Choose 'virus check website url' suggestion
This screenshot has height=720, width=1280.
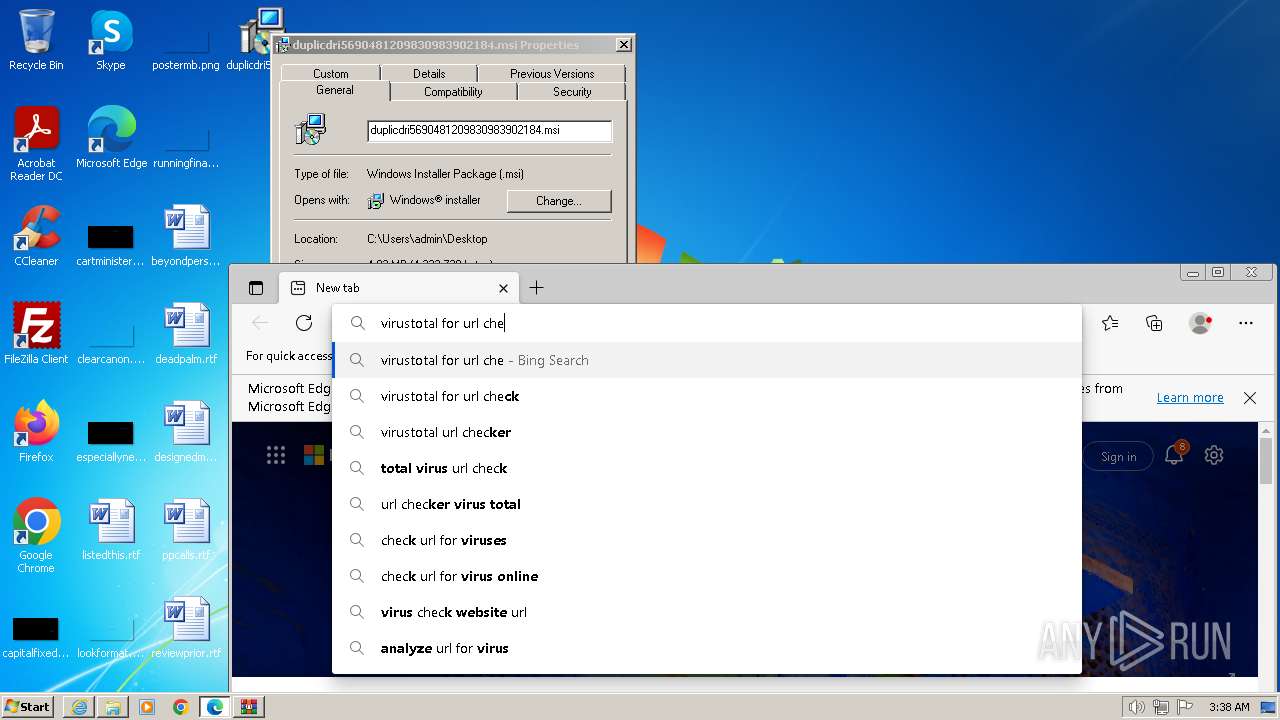coord(707,612)
